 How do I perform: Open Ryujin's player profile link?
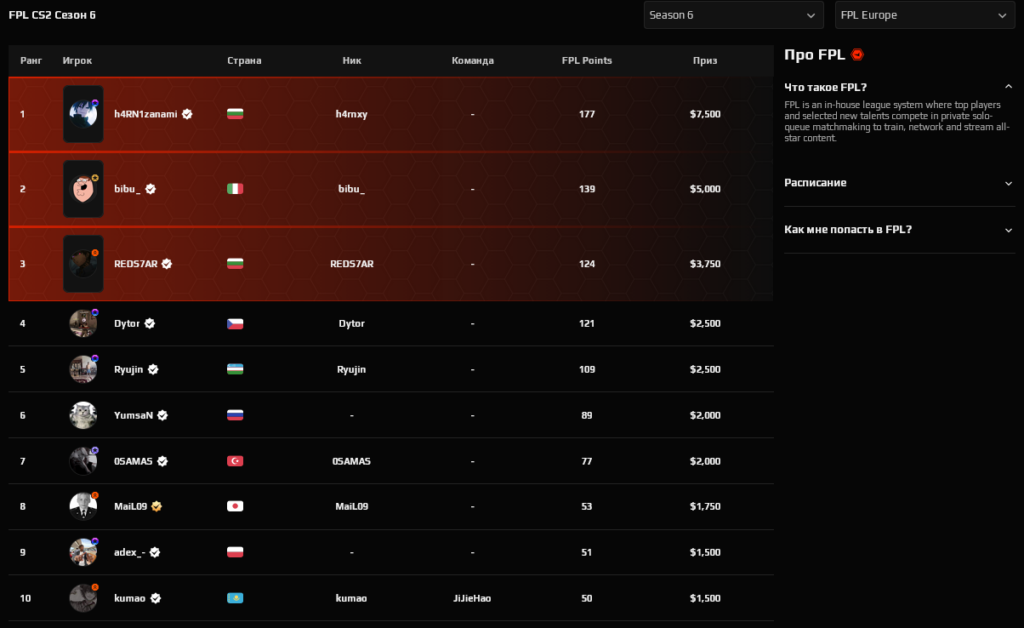click(129, 369)
